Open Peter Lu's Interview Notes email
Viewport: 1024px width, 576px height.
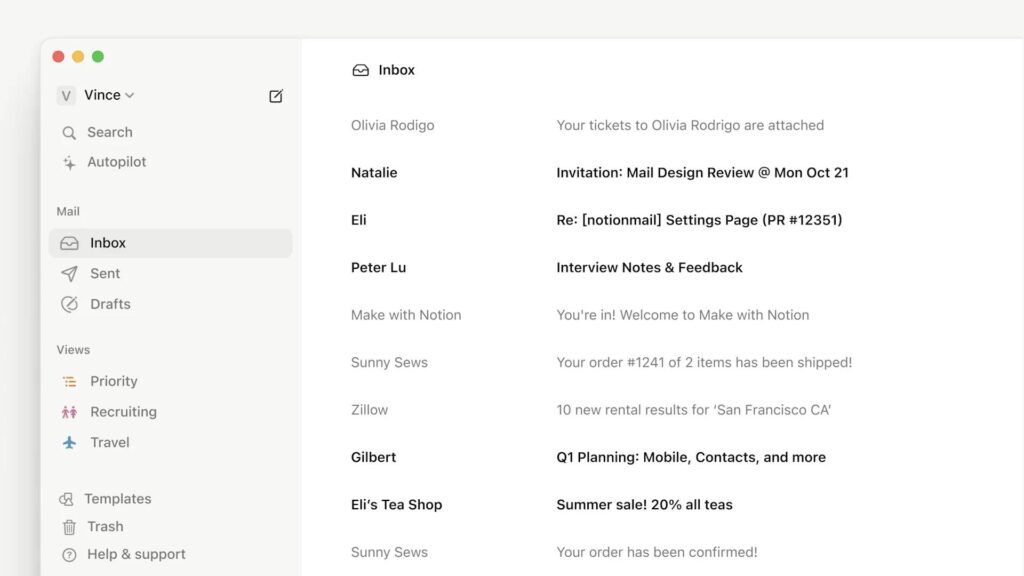pyautogui.click(x=662, y=268)
